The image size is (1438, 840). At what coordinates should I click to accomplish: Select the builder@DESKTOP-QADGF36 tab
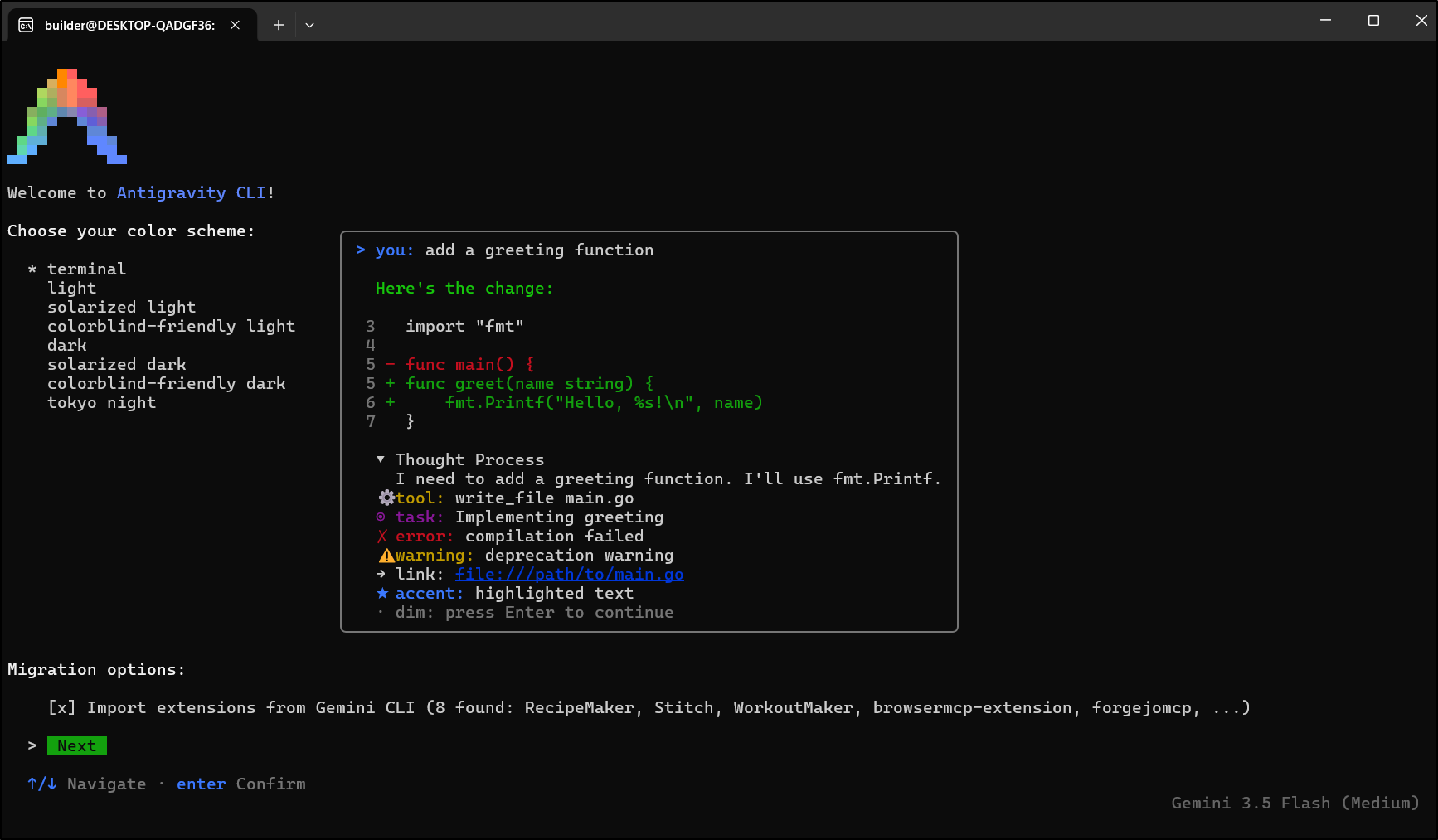(133, 25)
